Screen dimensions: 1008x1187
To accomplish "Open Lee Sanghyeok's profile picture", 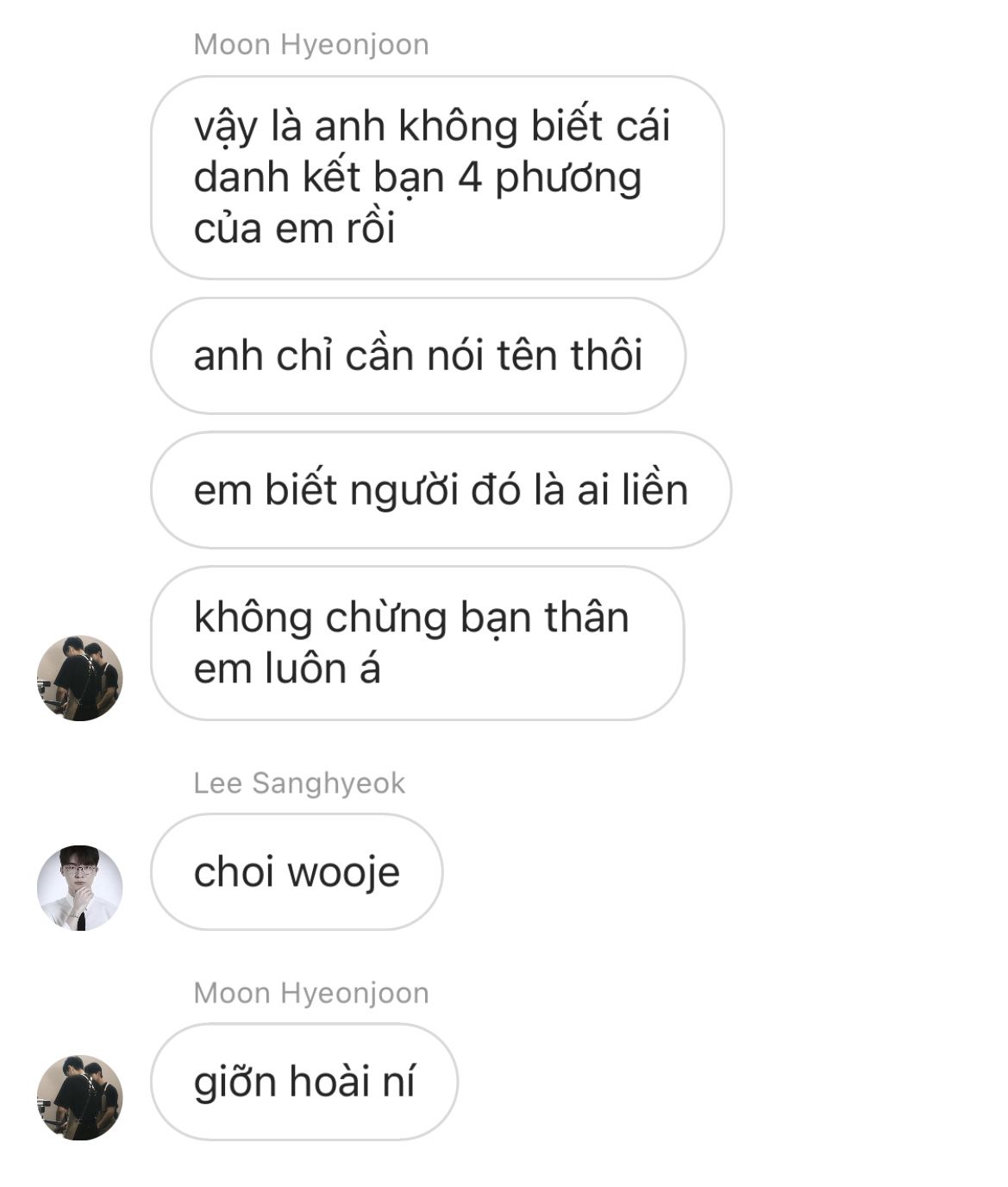I will pos(79,888).
